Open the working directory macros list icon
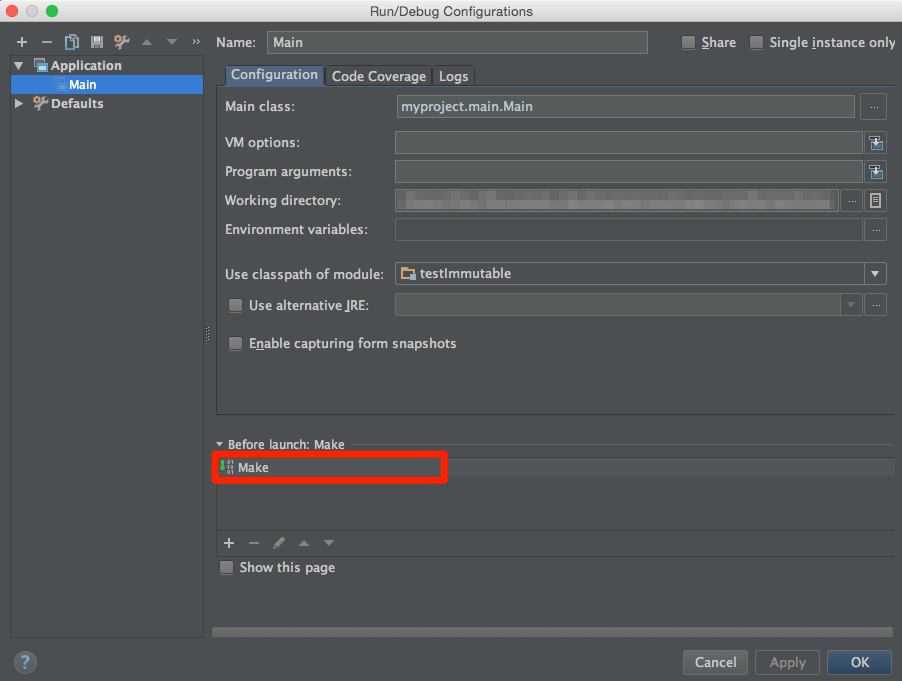The height and width of the screenshot is (681, 902). (x=876, y=201)
